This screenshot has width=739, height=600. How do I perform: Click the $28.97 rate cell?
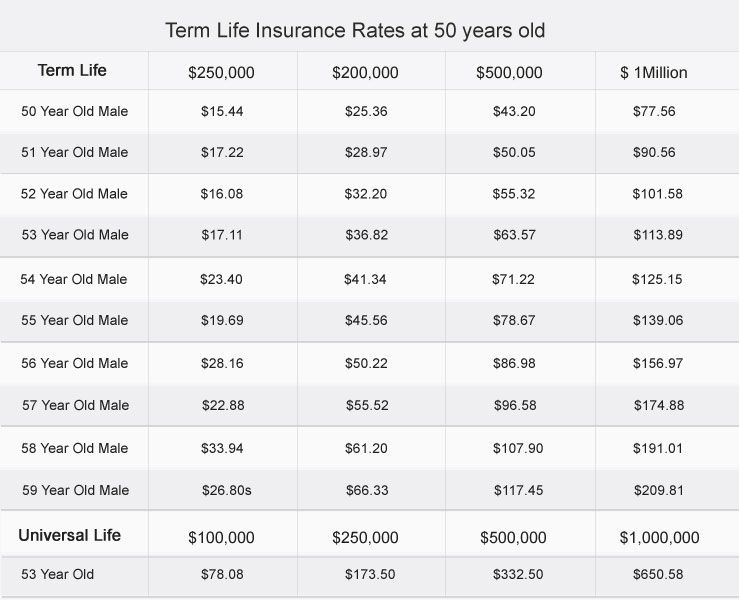coord(365,152)
